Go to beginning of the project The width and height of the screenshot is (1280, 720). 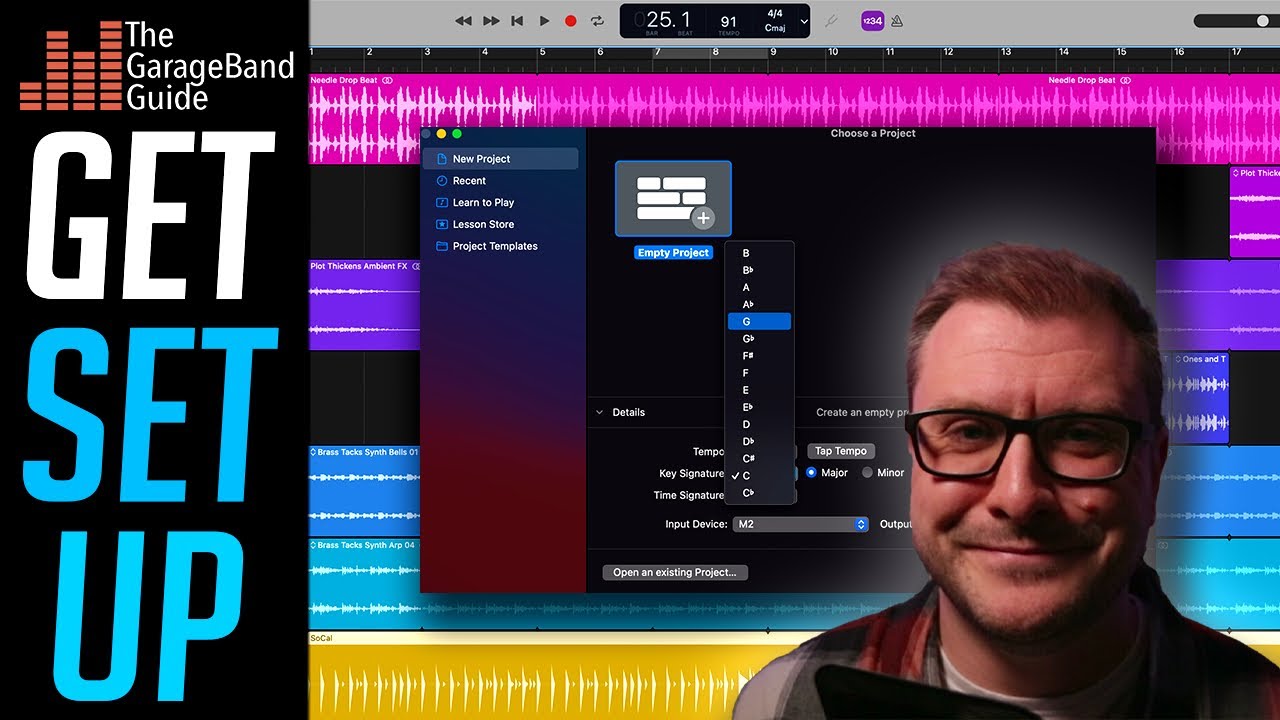click(517, 21)
